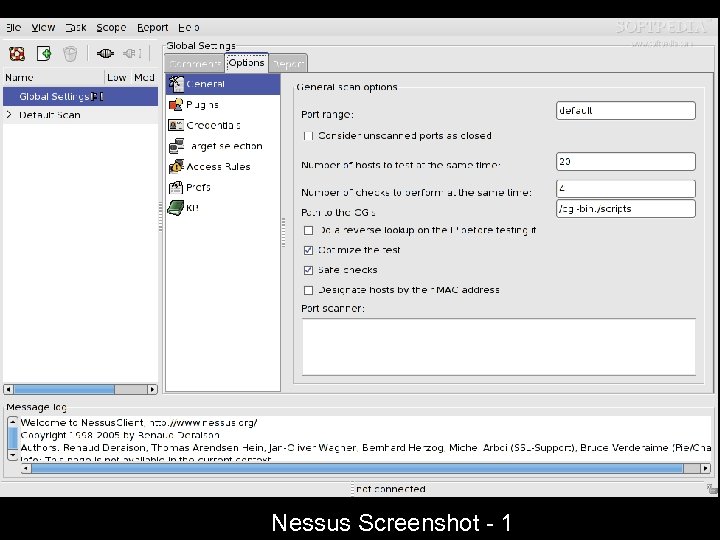Screen dimensions: 720x540
Task: Select the General options icon
Action: point(176,84)
